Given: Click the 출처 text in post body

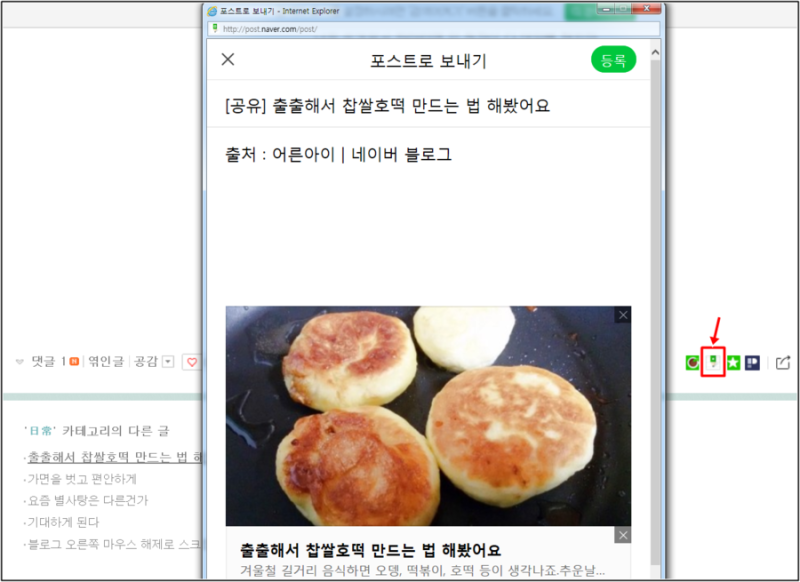Looking at the screenshot, I should 338,154.
